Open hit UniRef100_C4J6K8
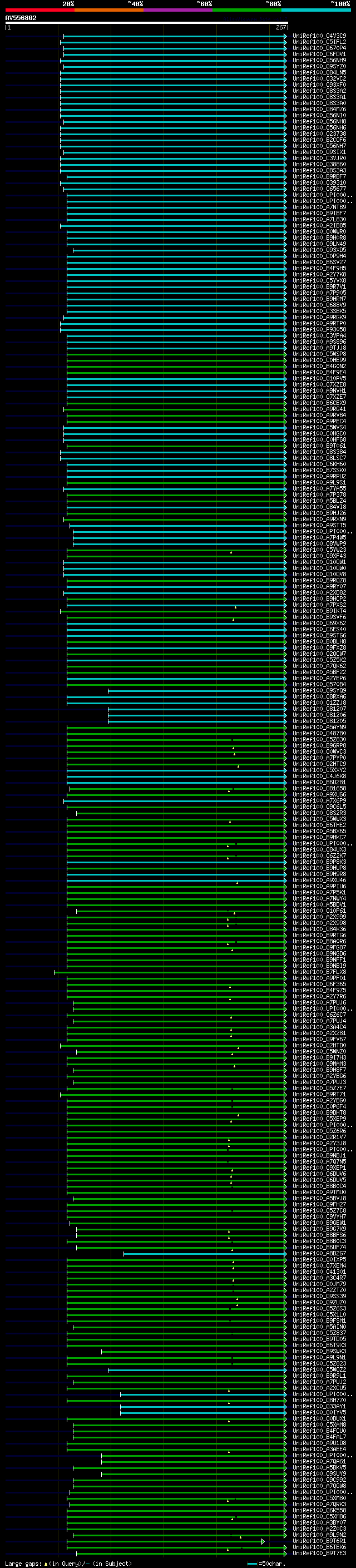The image size is (356, 1568). point(319,776)
